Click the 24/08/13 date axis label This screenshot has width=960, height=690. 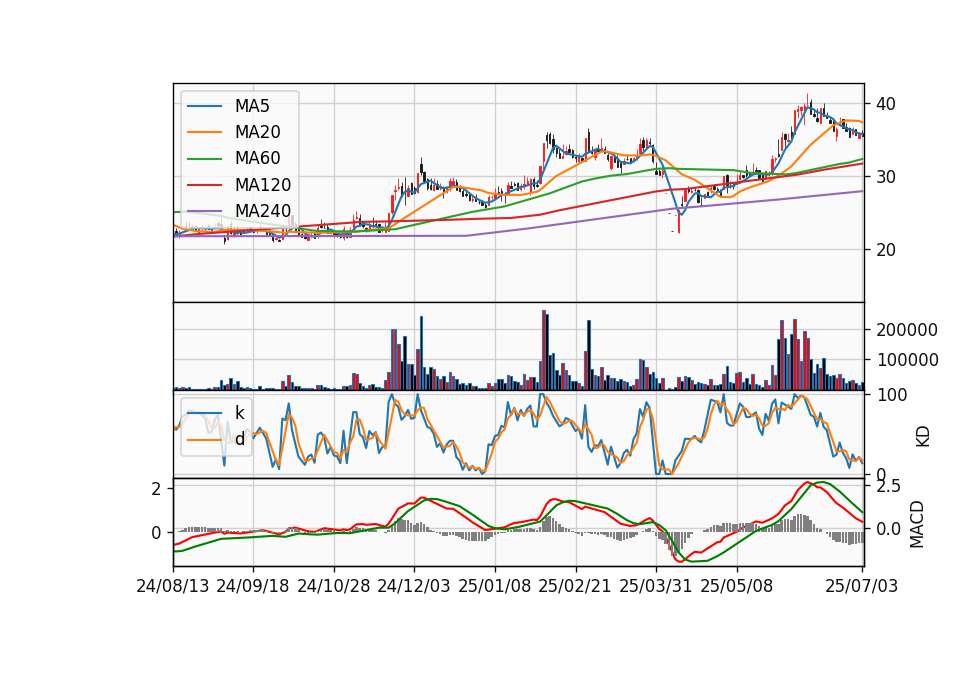(x=173, y=586)
